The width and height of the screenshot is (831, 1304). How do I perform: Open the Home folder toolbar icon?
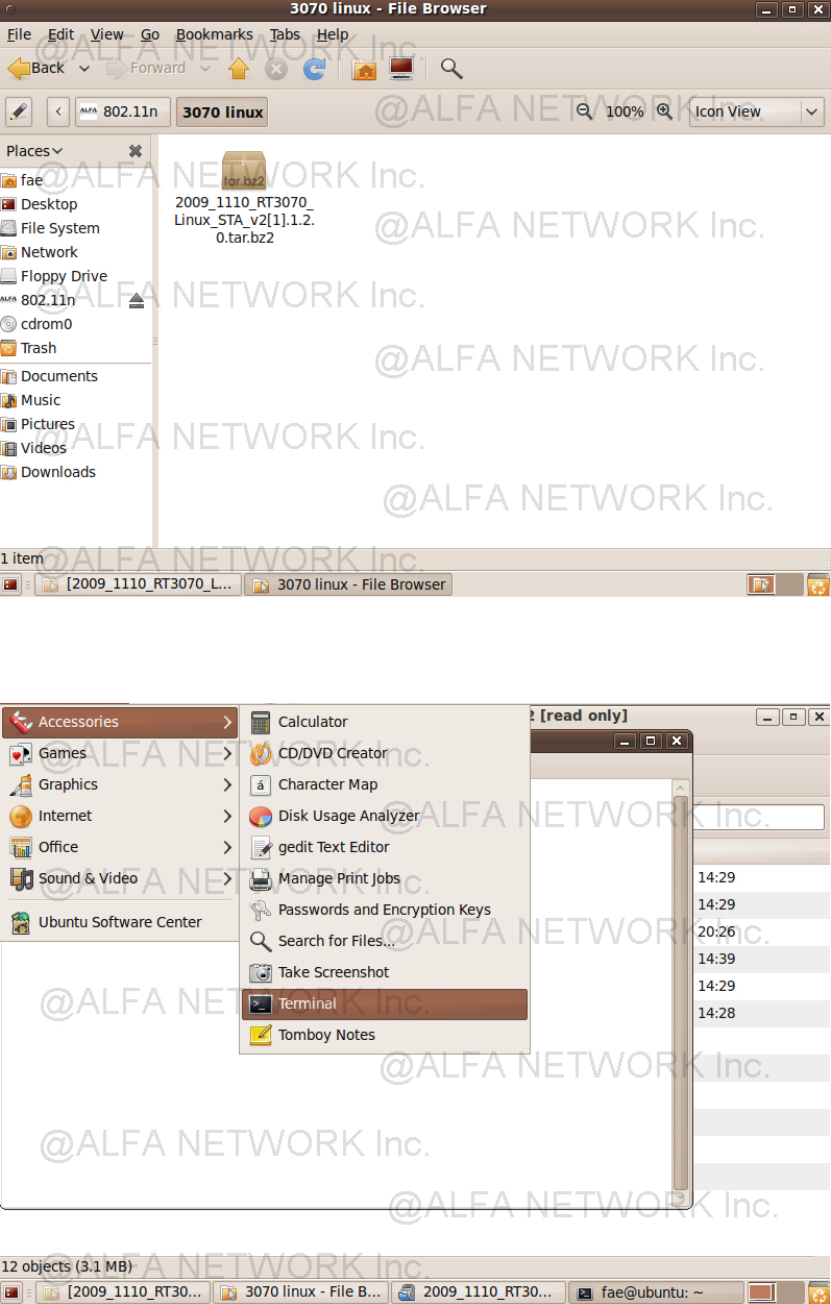(x=364, y=68)
